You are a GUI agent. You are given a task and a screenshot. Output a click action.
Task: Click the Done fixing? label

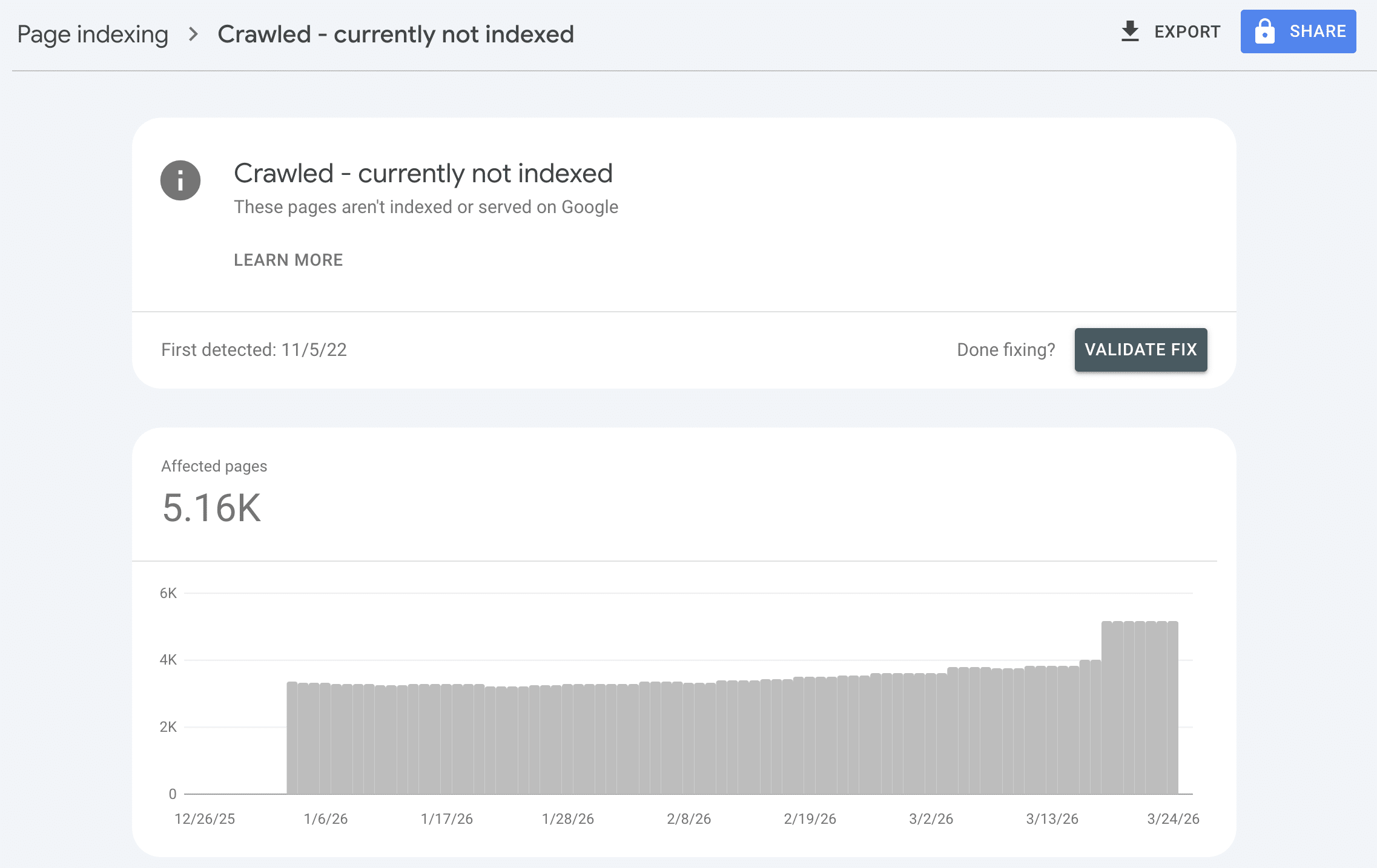pyautogui.click(x=1005, y=349)
